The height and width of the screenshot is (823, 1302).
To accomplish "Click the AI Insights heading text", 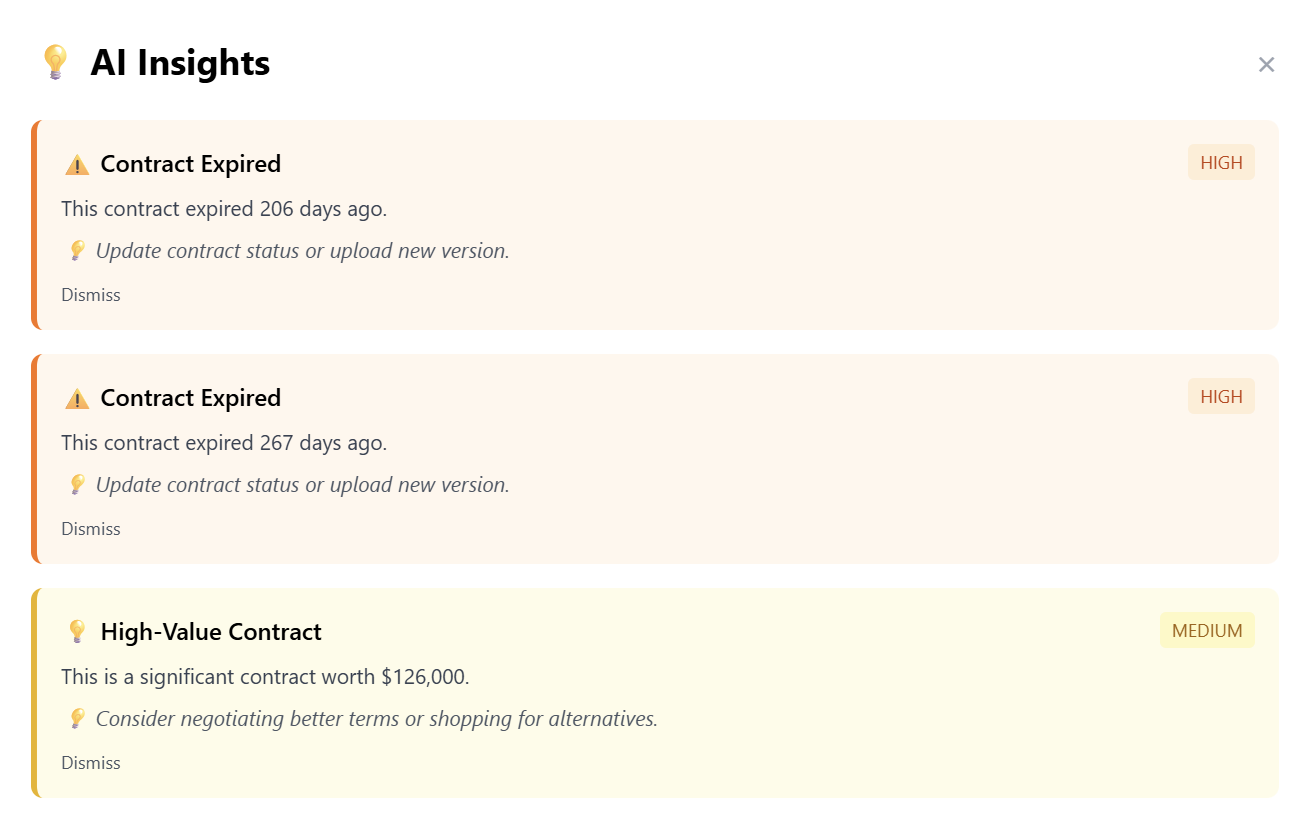I will coord(180,63).
